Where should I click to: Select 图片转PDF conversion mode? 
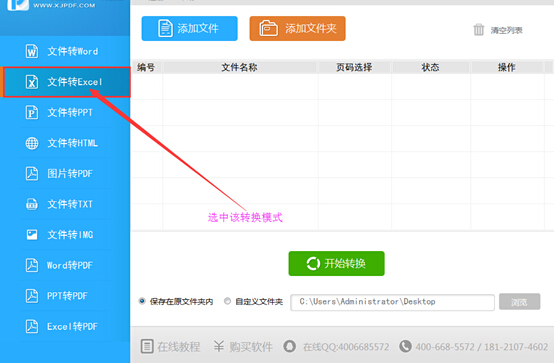click(65, 174)
